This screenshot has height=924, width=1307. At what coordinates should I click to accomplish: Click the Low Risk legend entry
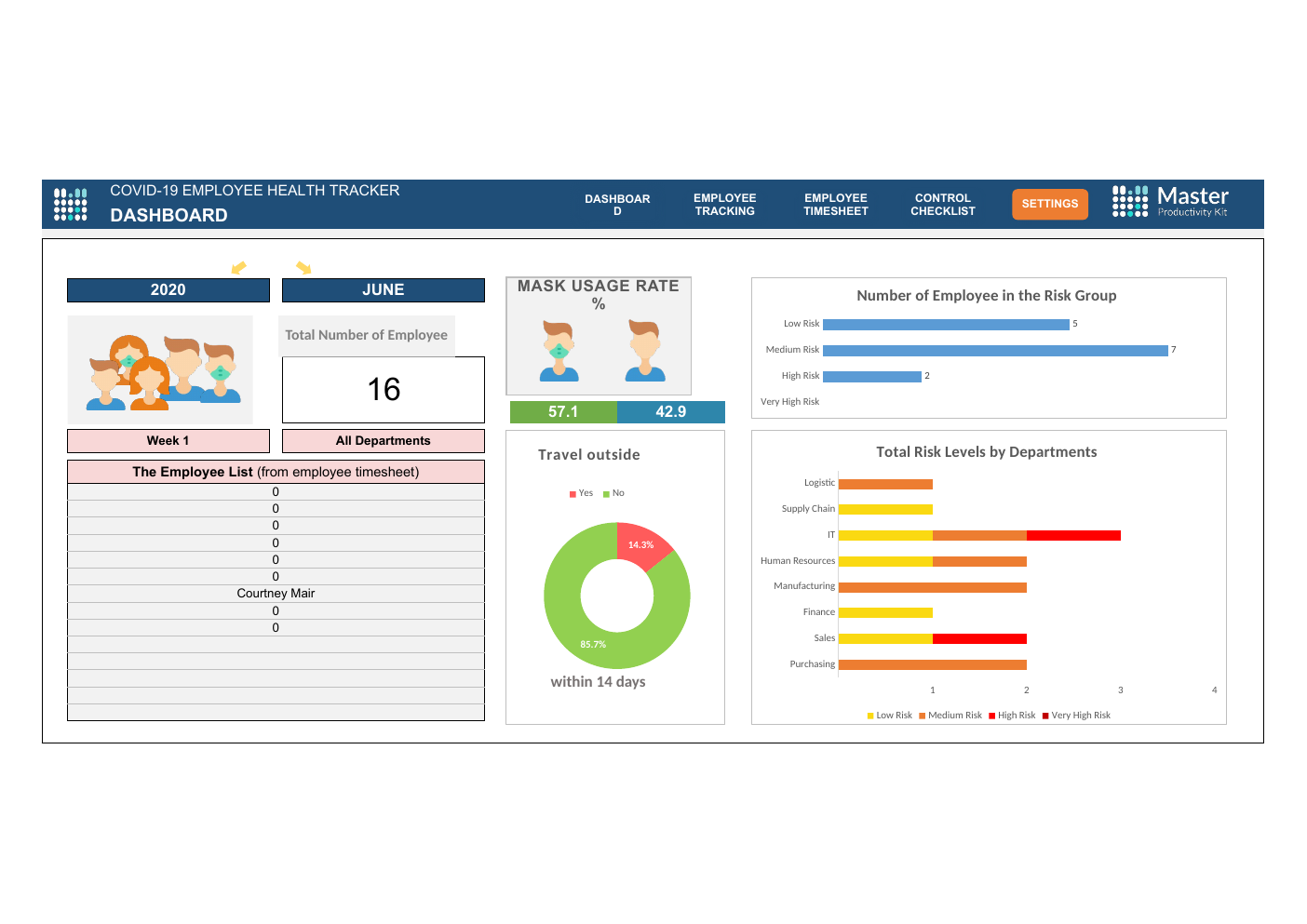click(890, 716)
